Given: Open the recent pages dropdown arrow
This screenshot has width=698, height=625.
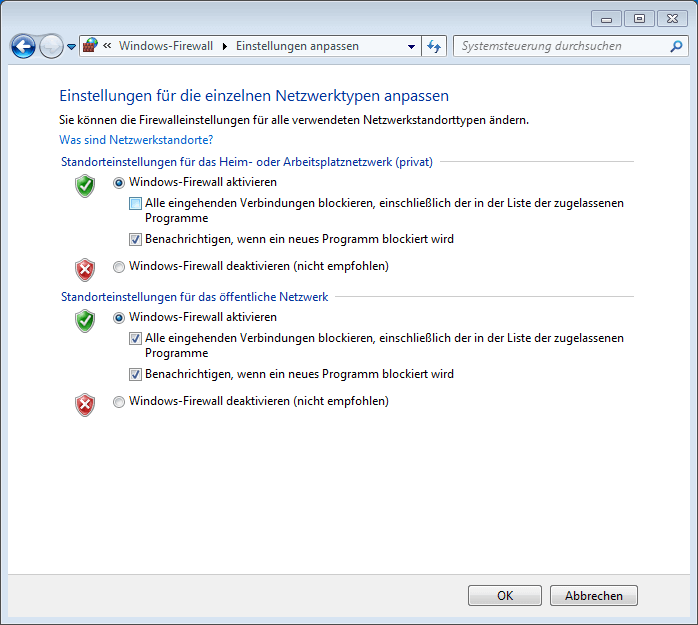Looking at the screenshot, I should click(x=71, y=46).
